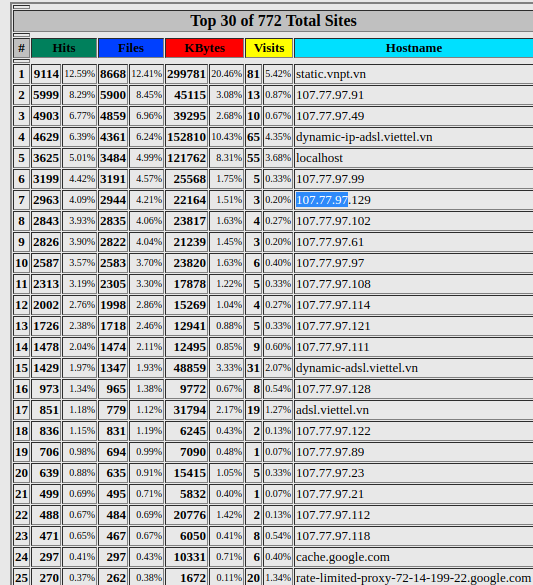Click KBytes value 10331
The image size is (533, 585).
[189, 557]
